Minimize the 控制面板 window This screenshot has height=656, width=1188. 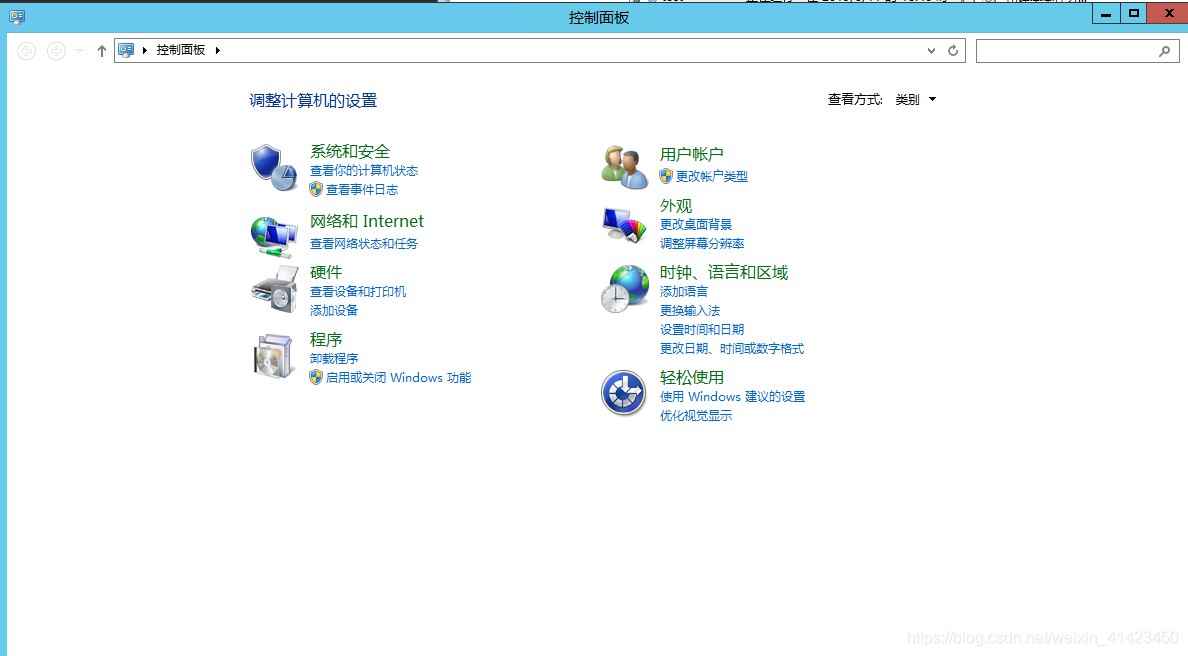tap(1105, 14)
